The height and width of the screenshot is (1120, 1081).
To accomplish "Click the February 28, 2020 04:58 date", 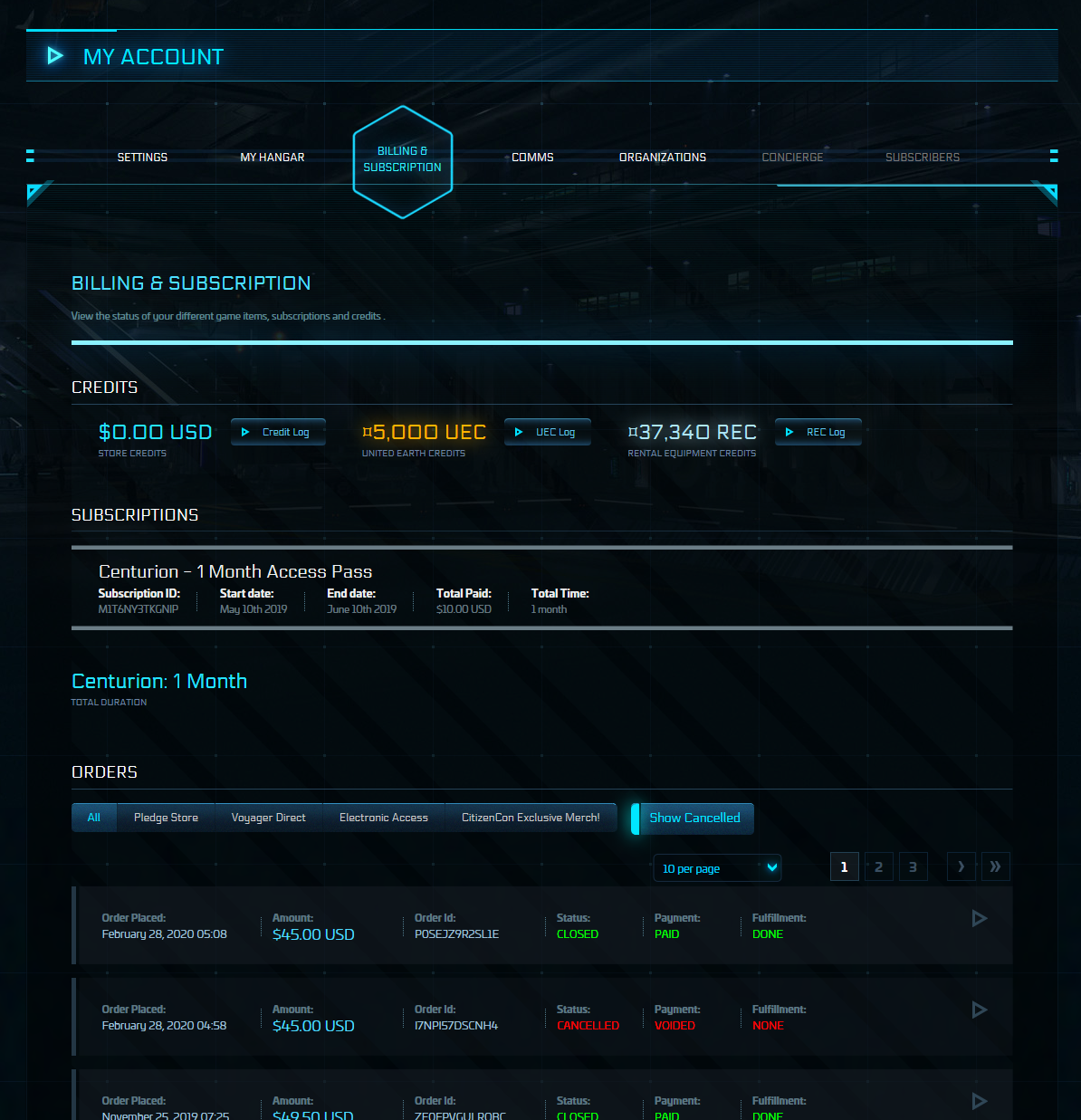I will tap(164, 1026).
